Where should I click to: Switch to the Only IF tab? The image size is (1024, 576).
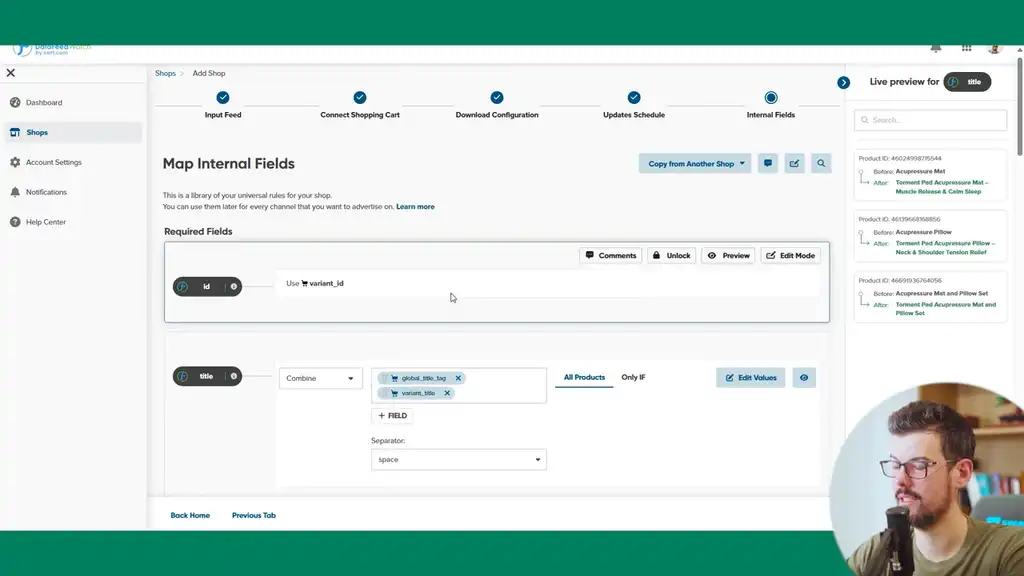(x=633, y=377)
